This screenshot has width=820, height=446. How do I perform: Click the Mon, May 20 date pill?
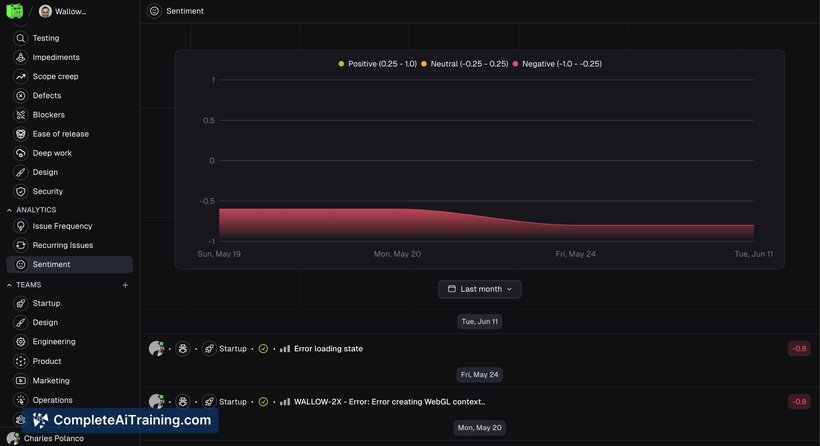(x=480, y=428)
